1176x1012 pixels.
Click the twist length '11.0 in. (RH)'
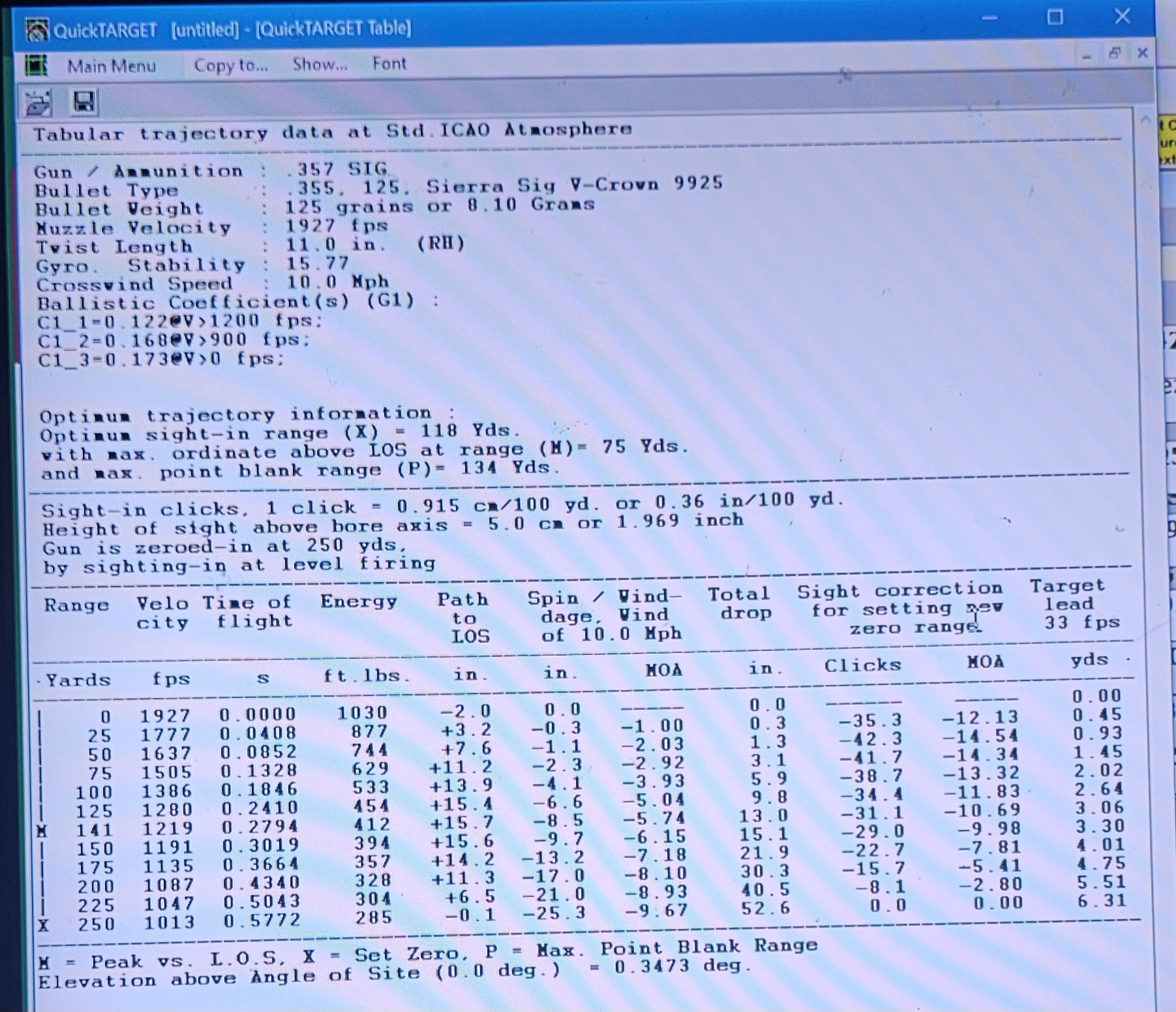click(x=376, y=245)
